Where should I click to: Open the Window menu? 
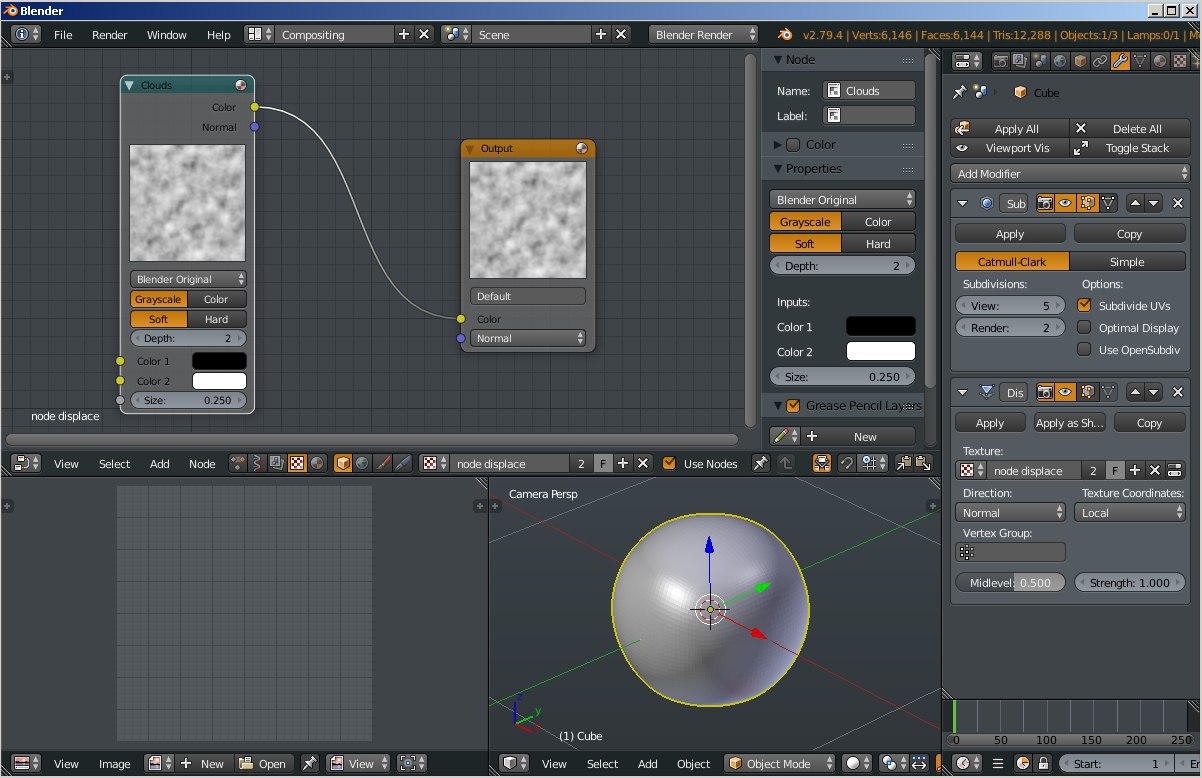(167, 34)
